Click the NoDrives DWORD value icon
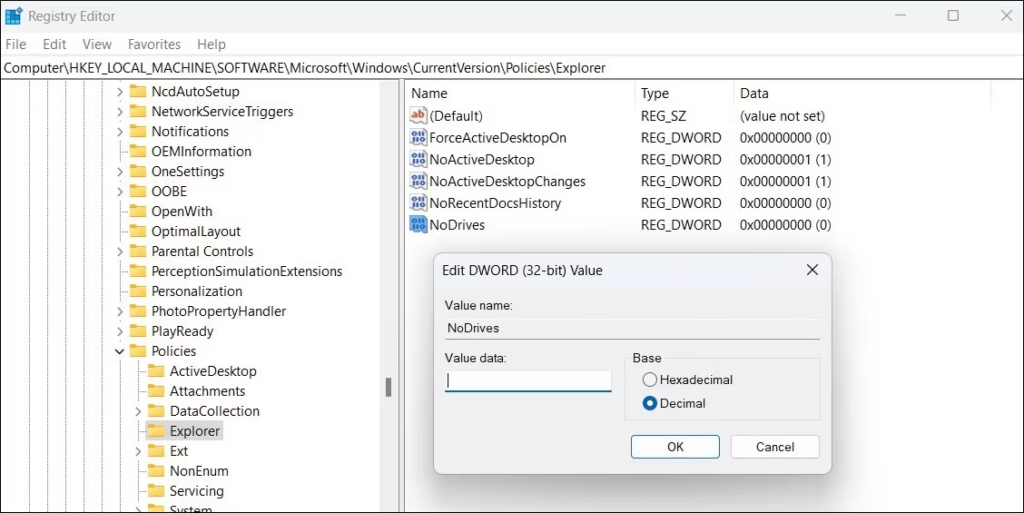 [418, 225]
